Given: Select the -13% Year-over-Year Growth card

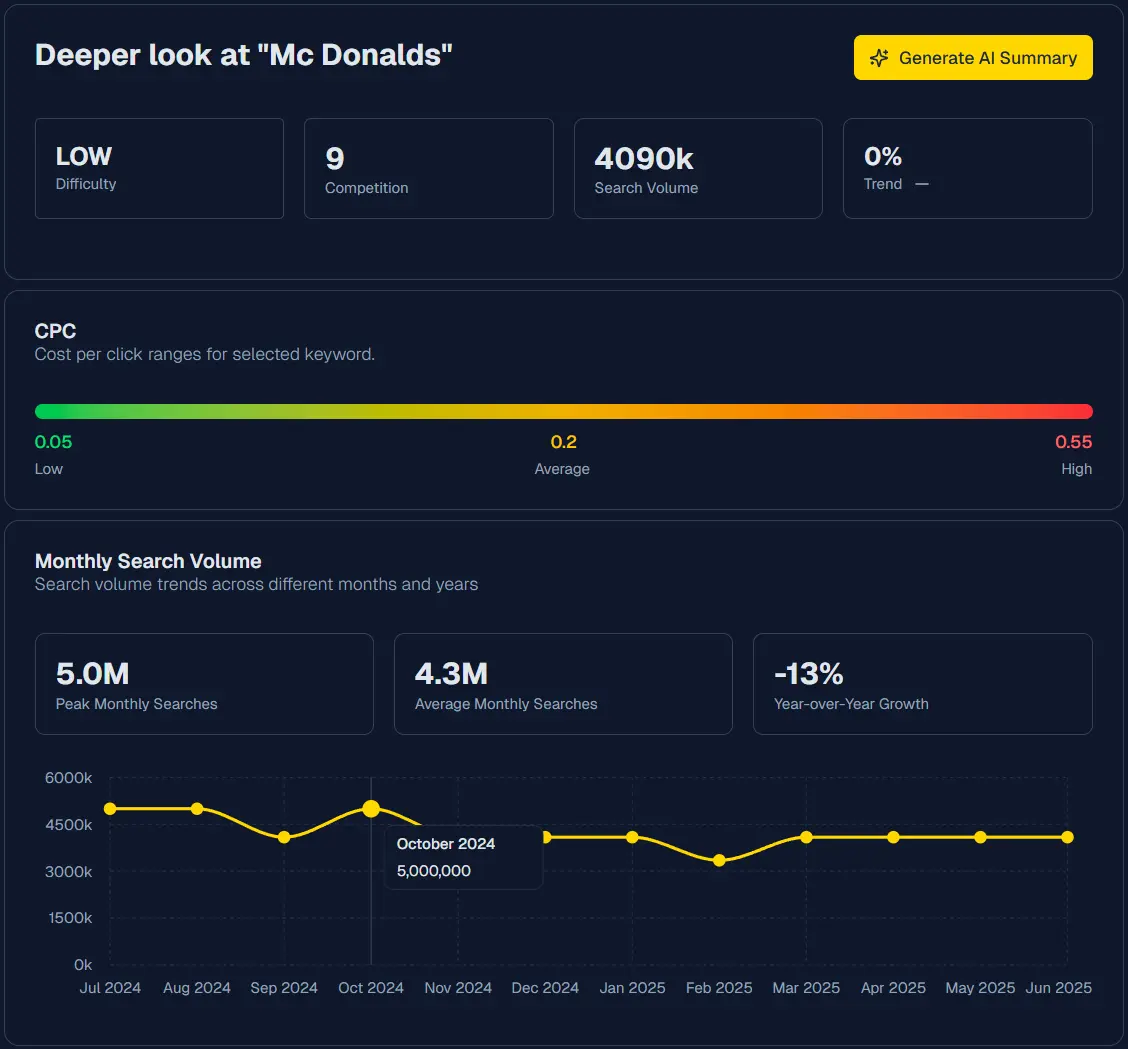Looking at the screenshot, I should point(922,684).
